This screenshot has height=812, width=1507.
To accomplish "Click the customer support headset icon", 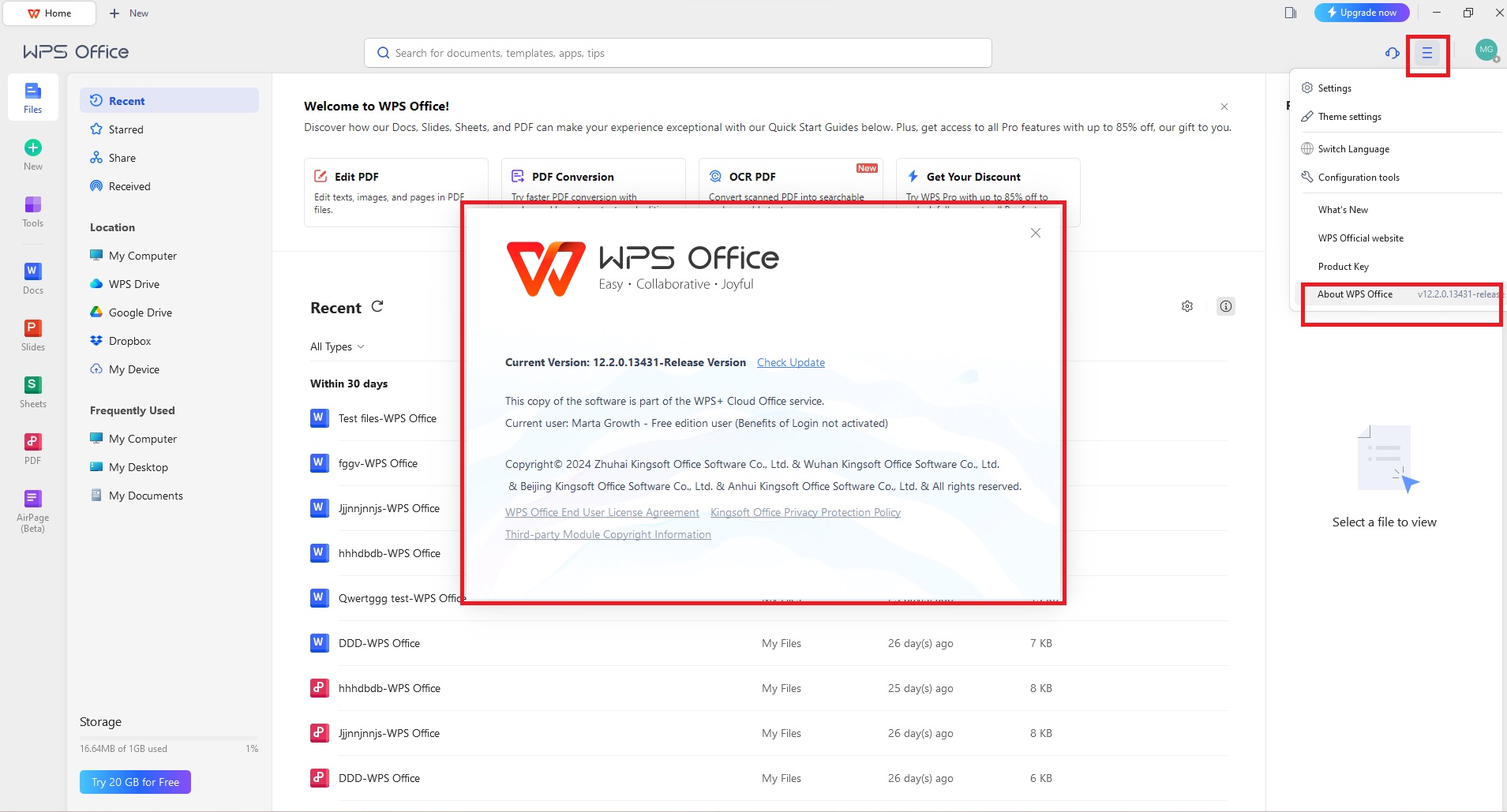I will point(1392,52).
